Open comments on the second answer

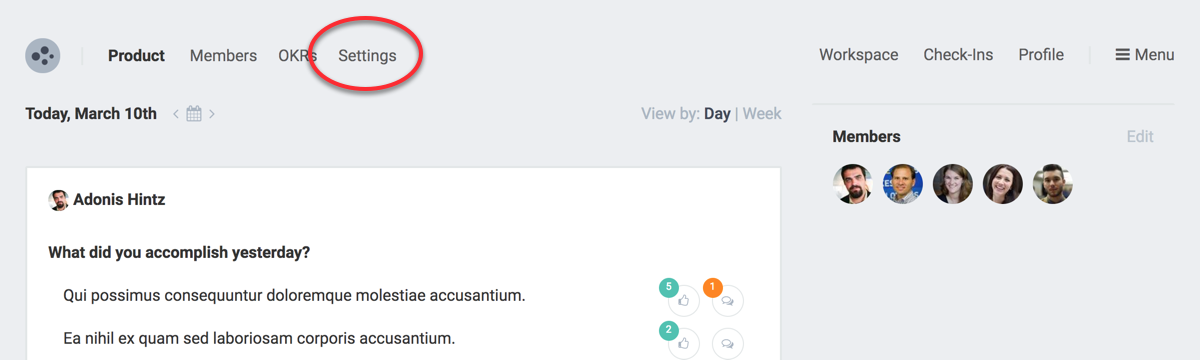(728, 343)
